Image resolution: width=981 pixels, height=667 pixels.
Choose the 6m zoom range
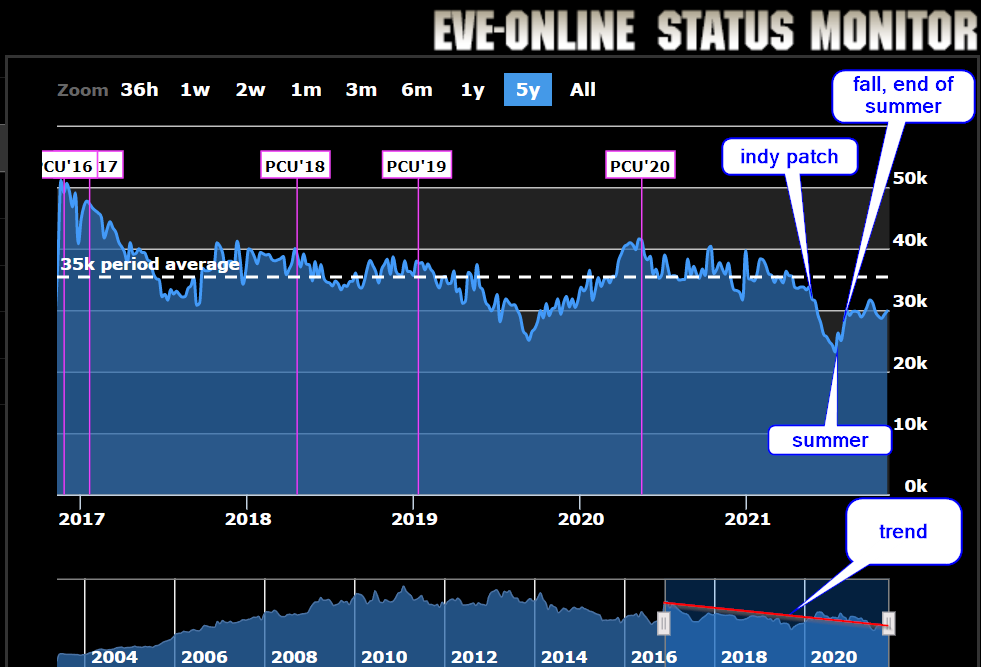click(x=417, y=89)
